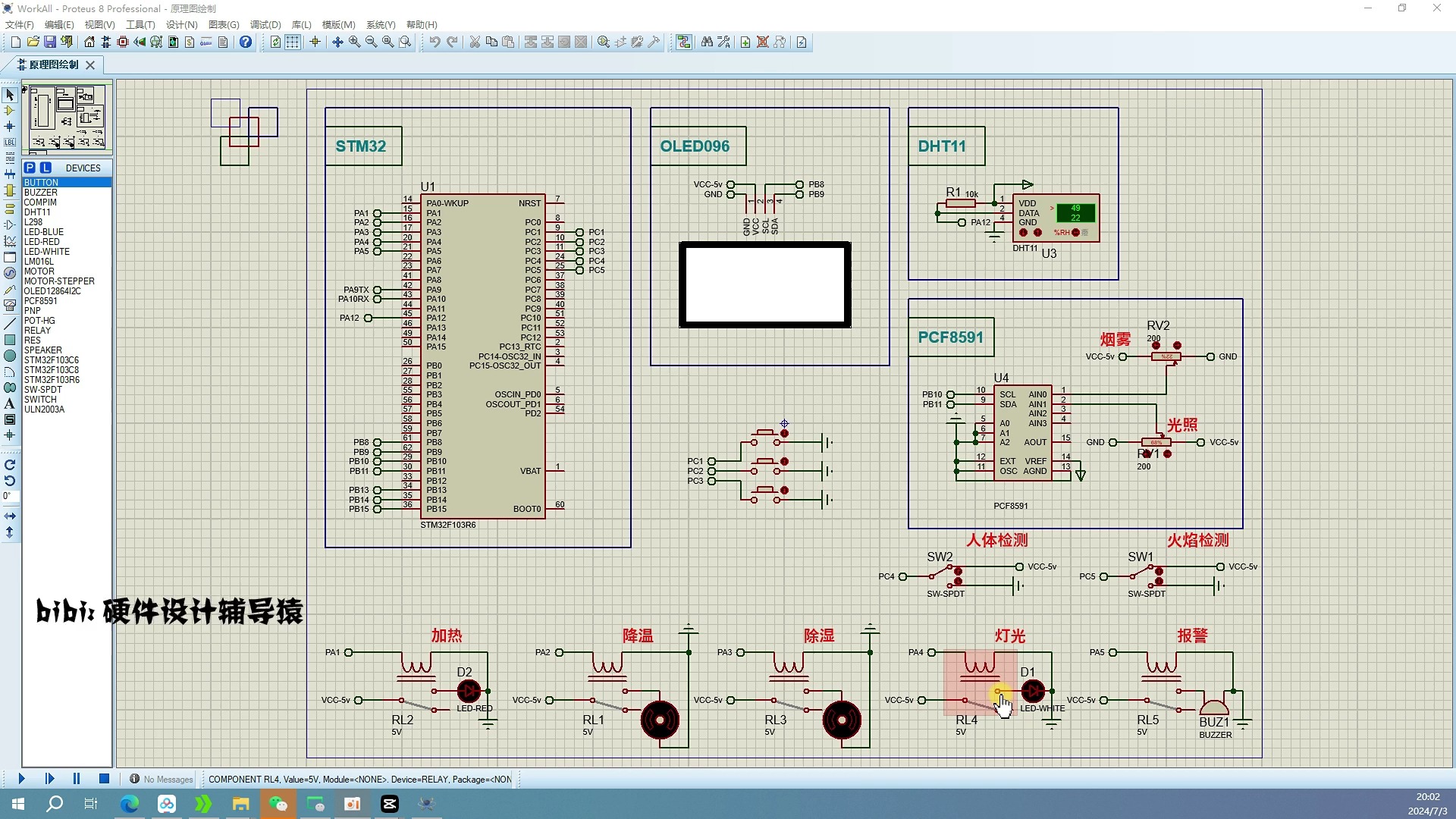Flip selection horizontally with X-mirror icon
This screenshot has height=819, width=1456.
pyautogui.click(x=10, y=516)
